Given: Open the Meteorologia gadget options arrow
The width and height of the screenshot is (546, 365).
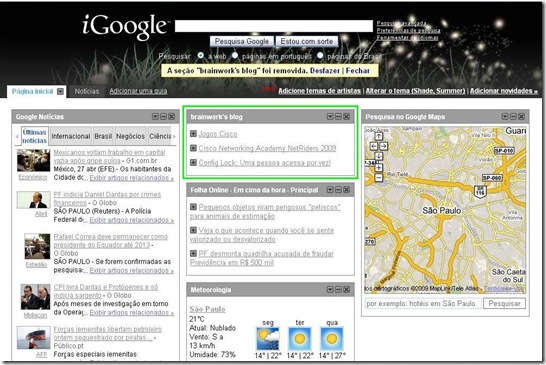Looking at the screenshot, I should click(330, 289).
